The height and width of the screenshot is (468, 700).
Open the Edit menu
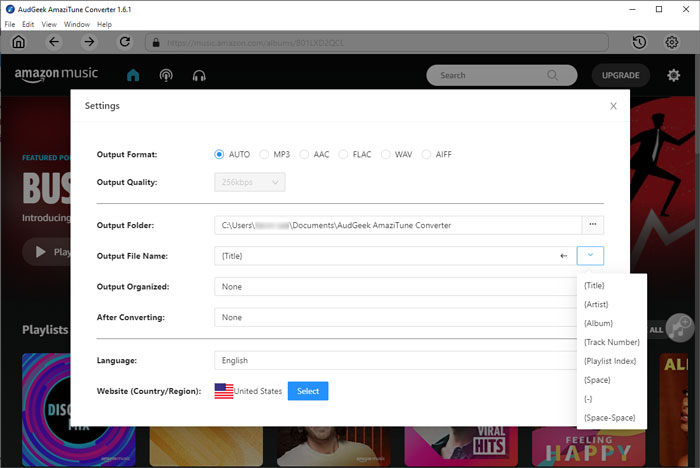28,24
